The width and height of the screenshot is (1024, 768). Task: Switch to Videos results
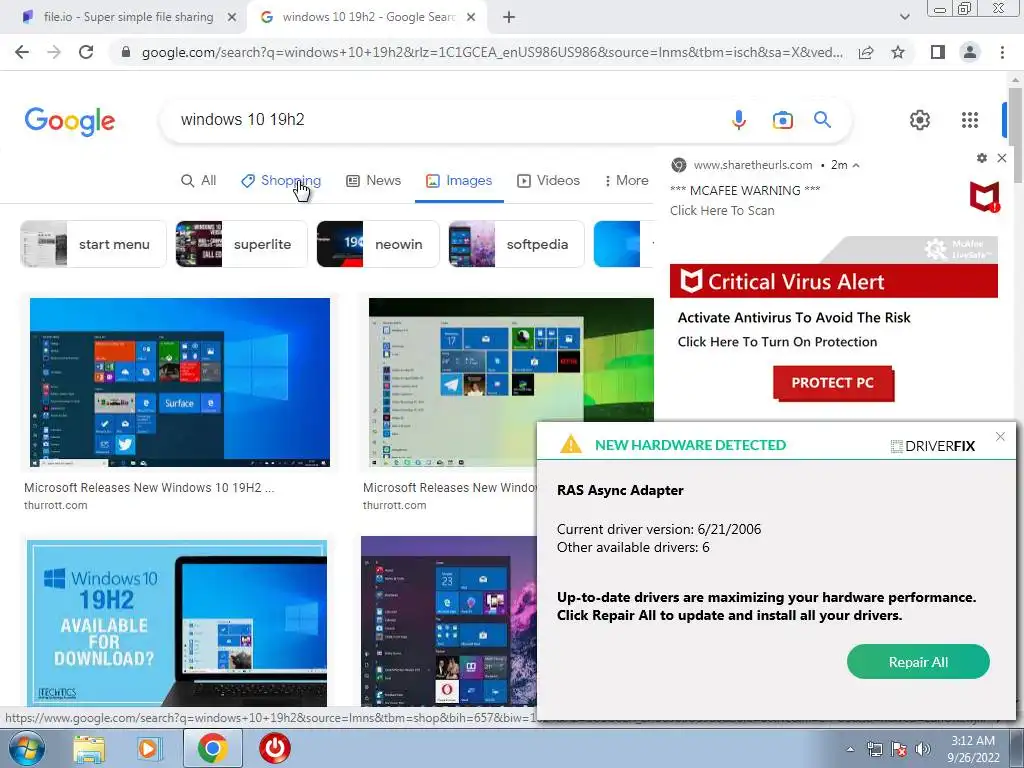point(548,181)
